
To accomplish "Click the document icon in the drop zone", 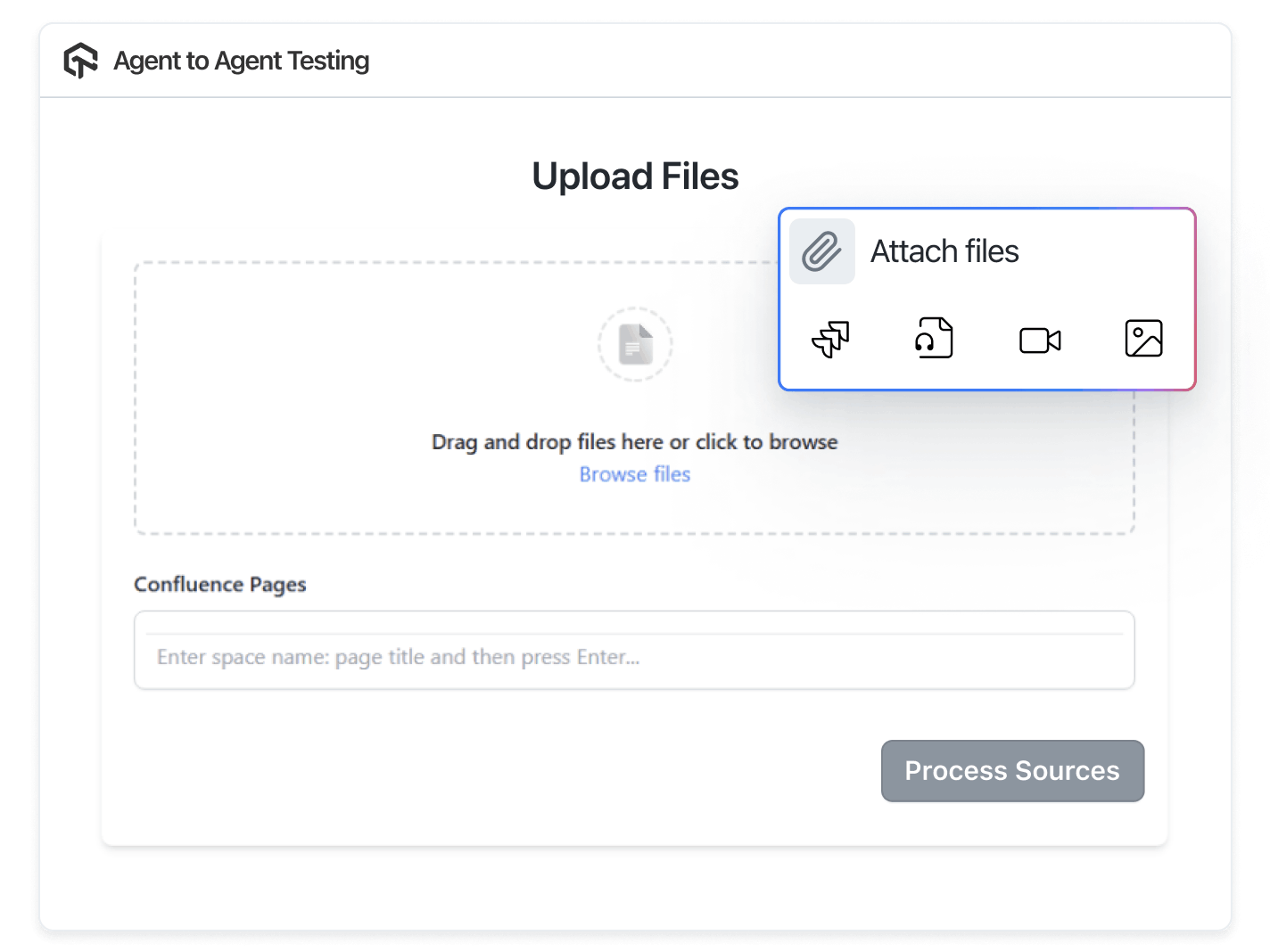I will pos(634,345).
